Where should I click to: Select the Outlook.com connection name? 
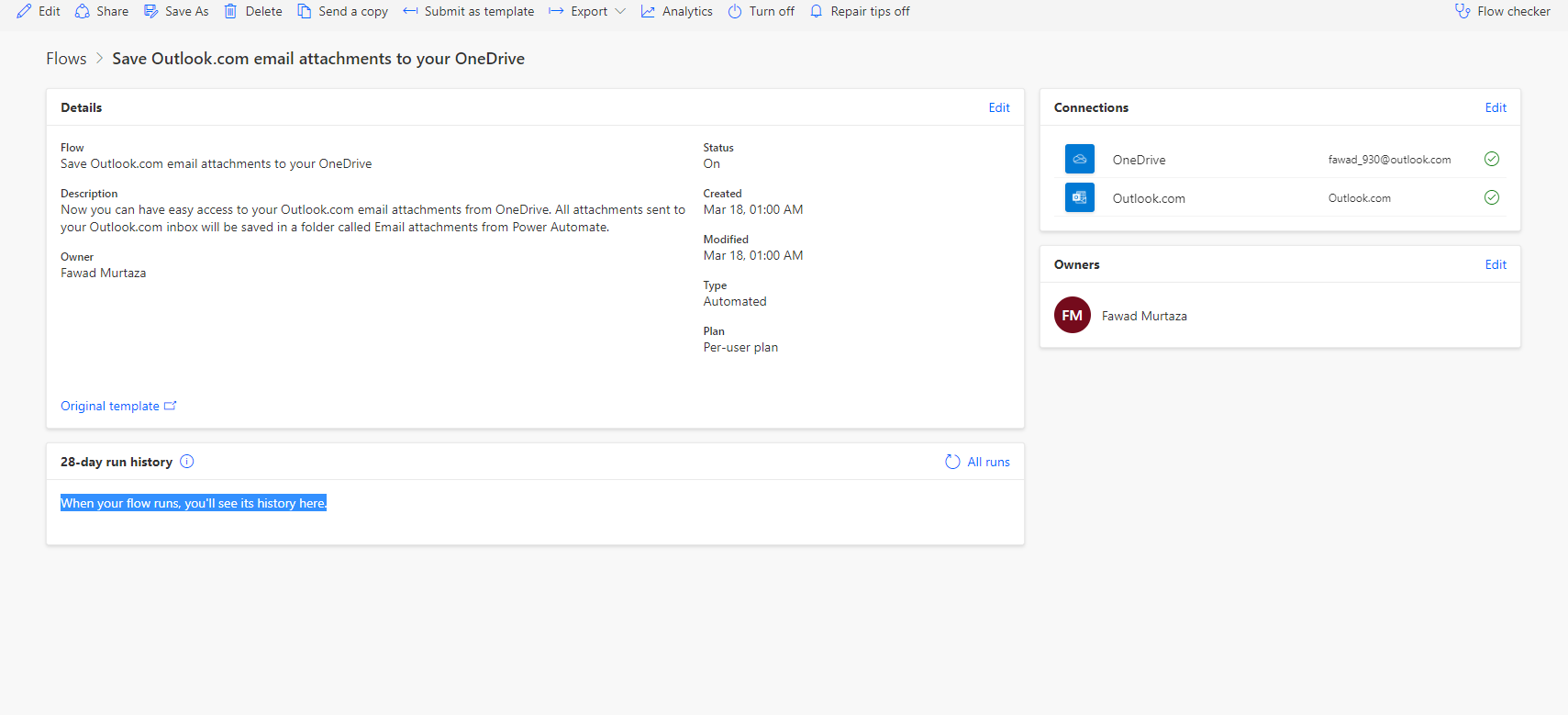(x=1149, y=198)
